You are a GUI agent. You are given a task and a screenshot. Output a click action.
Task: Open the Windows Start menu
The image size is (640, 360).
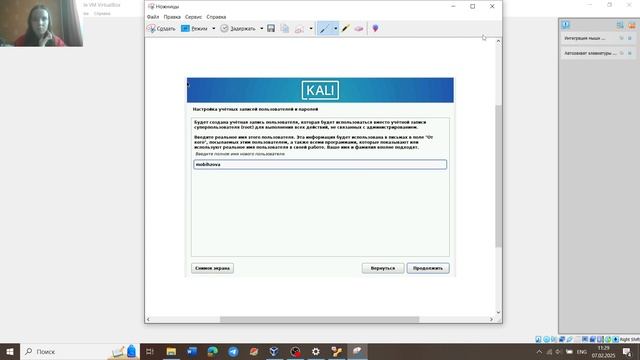click(x=10, y=351)
